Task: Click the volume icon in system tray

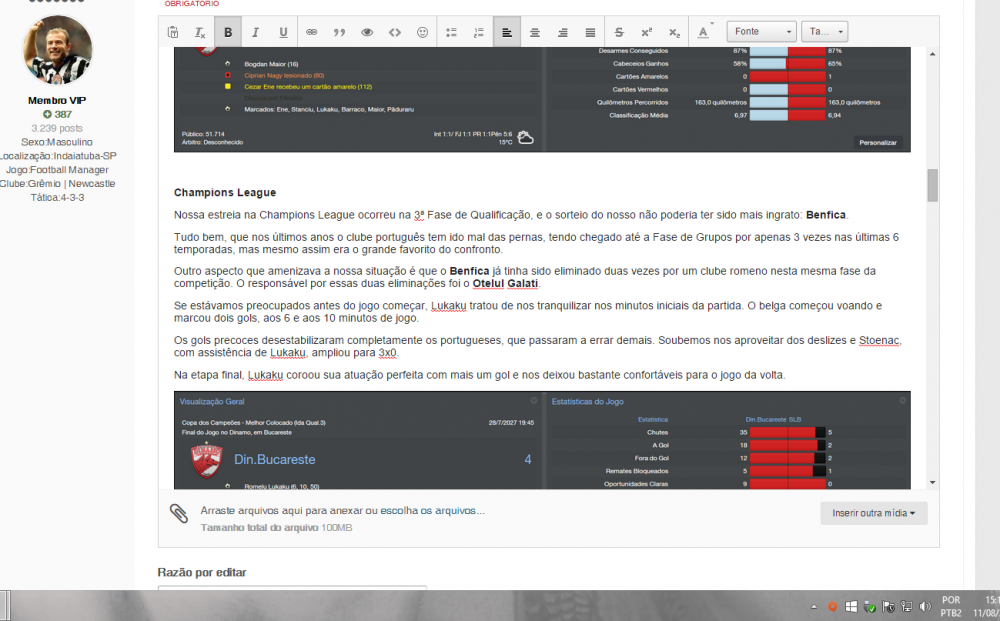Action: [926, 606]
